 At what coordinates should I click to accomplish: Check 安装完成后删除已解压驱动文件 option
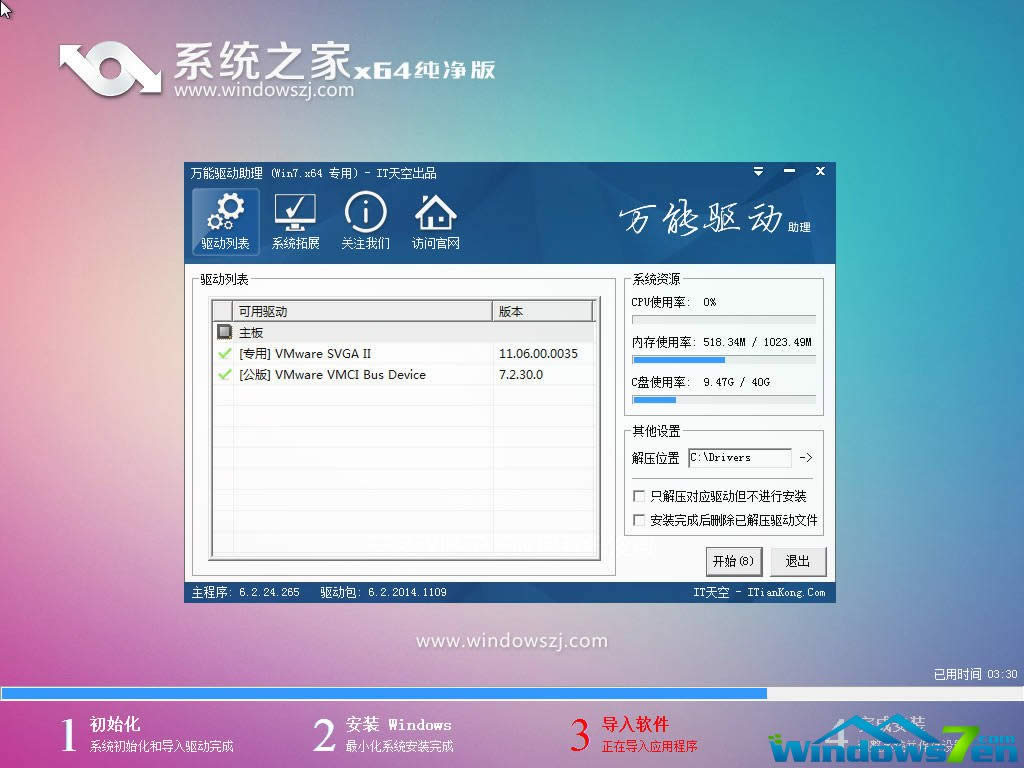pos(639,518)
